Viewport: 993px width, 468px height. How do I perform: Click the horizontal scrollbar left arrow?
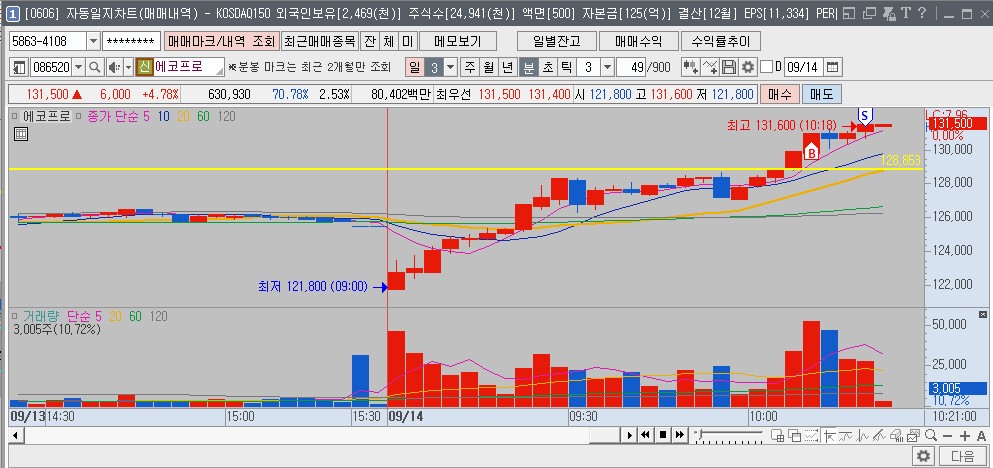[15, 435]
